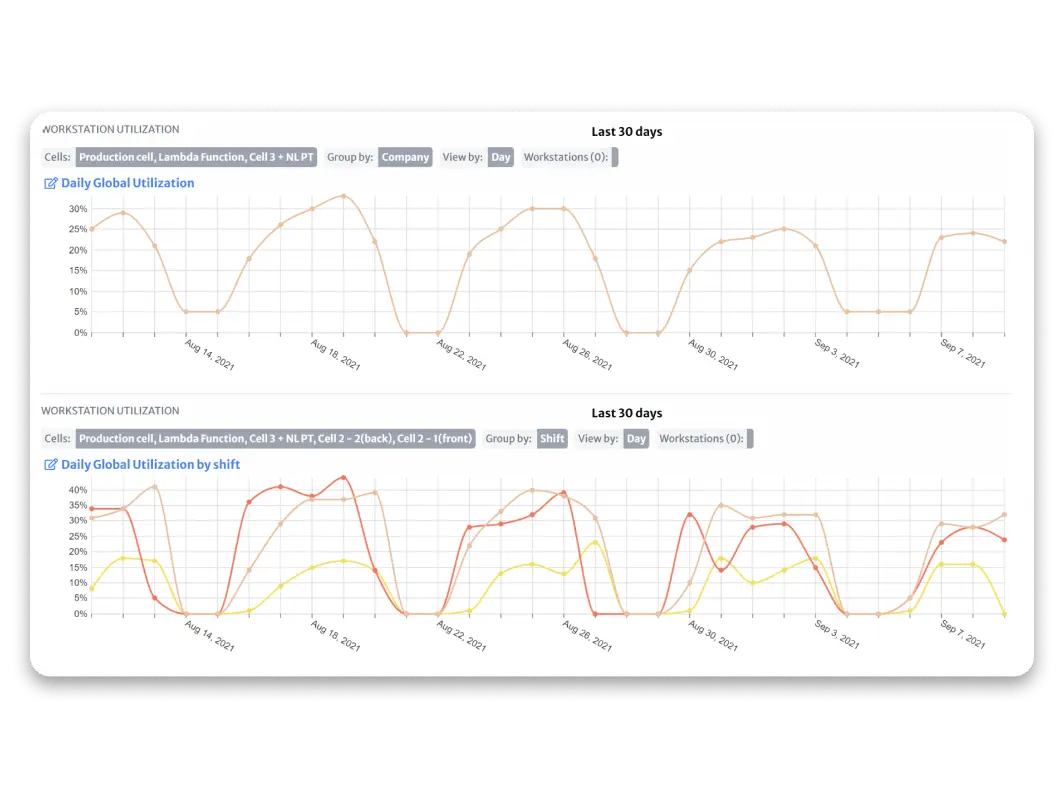The width and height of the screenshot is (1064, 788).
Task: Click the top WORKSTATION UTILIZATION panel title
Action: pyautogui.click(x=110, y=129)
